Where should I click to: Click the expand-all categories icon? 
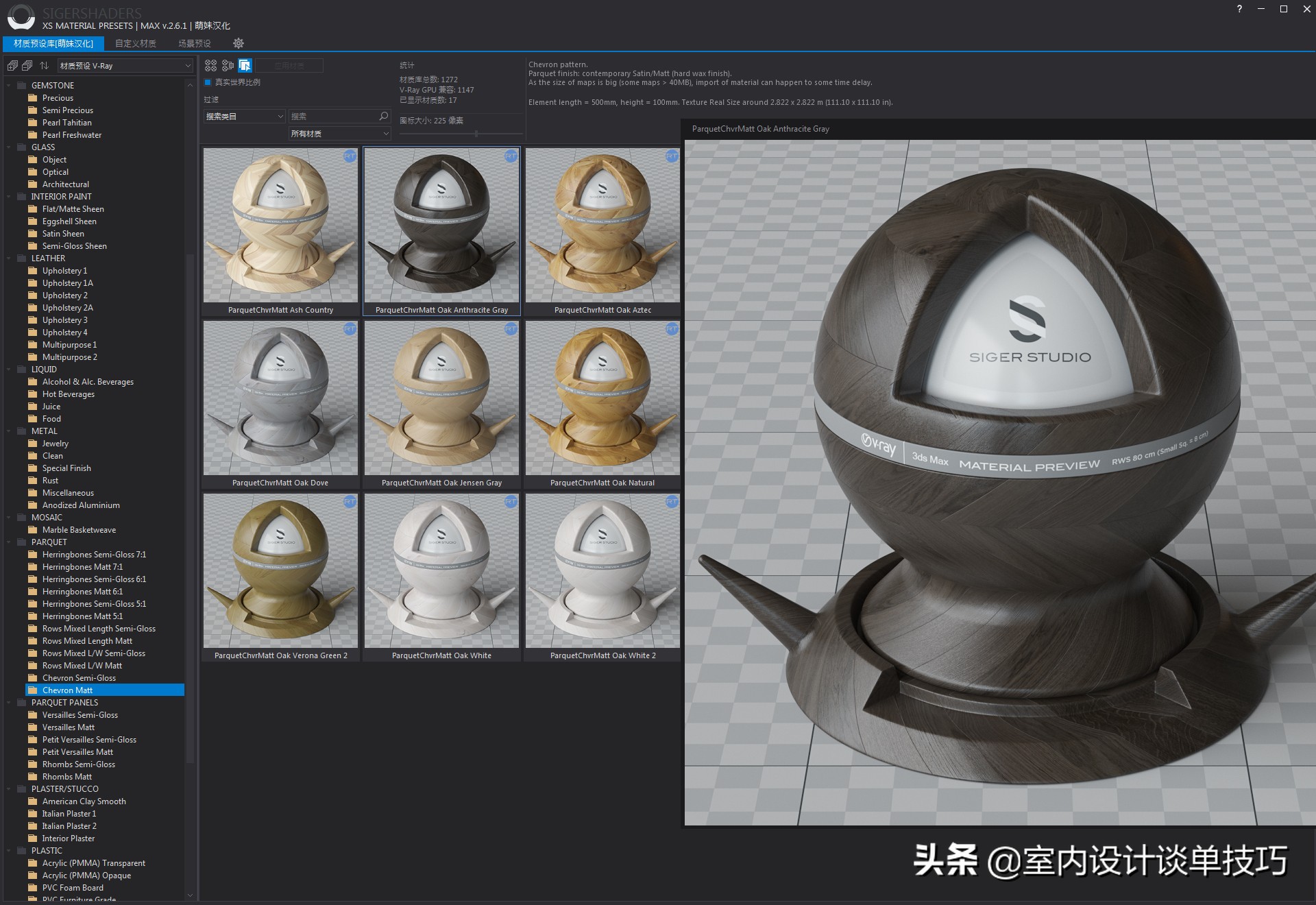(x=12, y=65)
